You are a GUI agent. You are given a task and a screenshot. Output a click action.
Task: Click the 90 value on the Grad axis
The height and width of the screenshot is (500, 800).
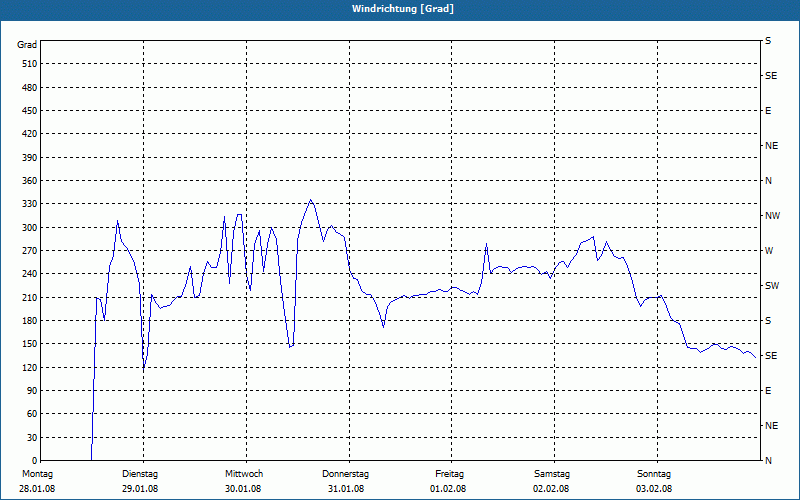click(32, 390)
